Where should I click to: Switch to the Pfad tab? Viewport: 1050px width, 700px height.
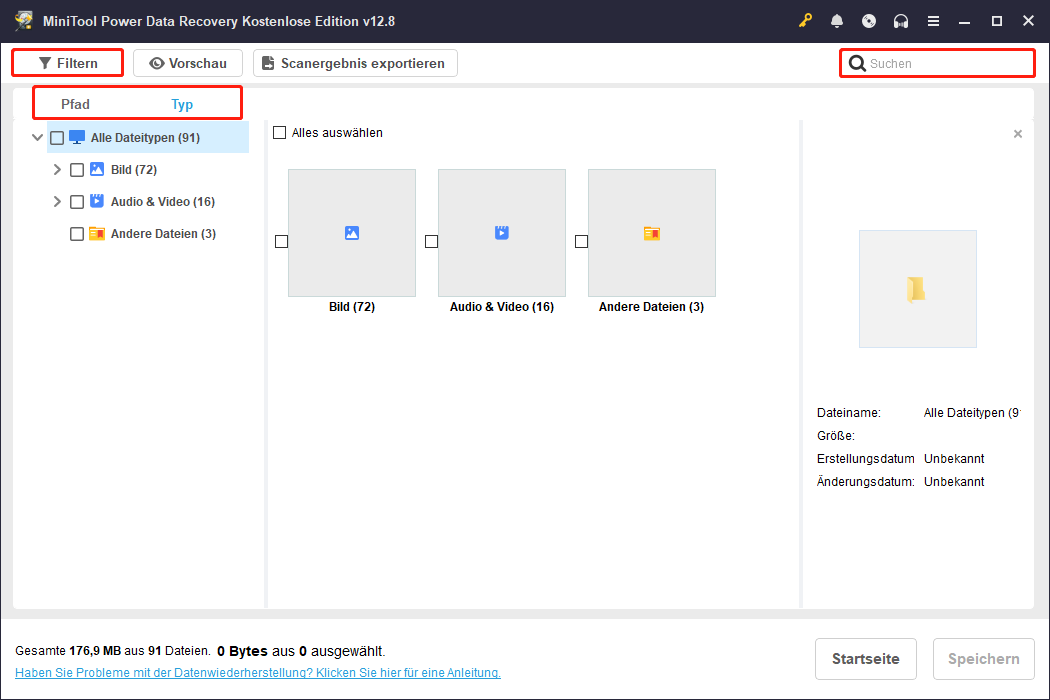(75, 104)
